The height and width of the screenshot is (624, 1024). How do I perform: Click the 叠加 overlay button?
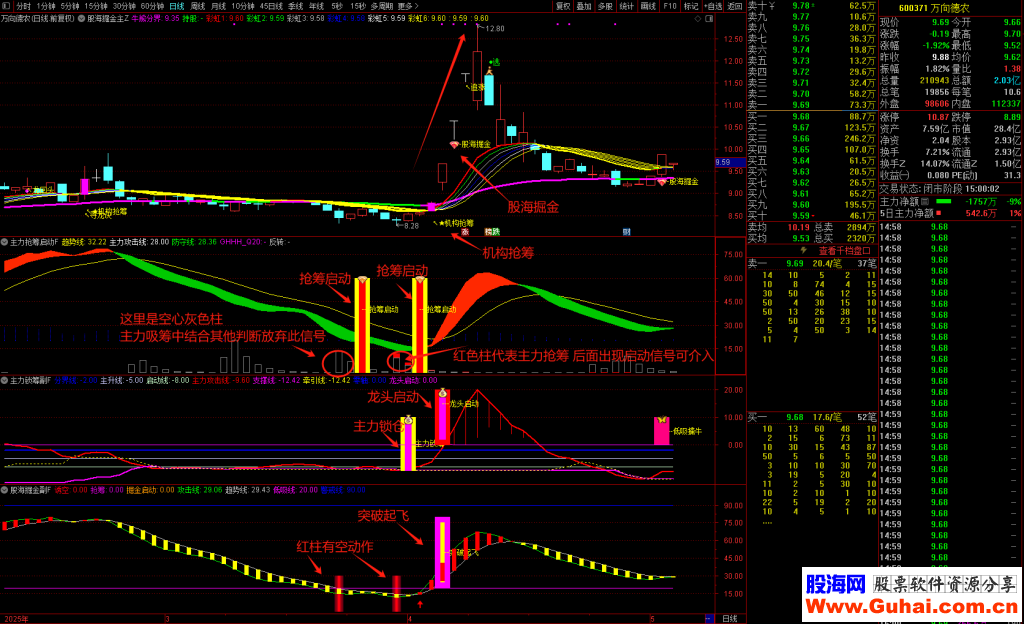click(x=584, y=6)
